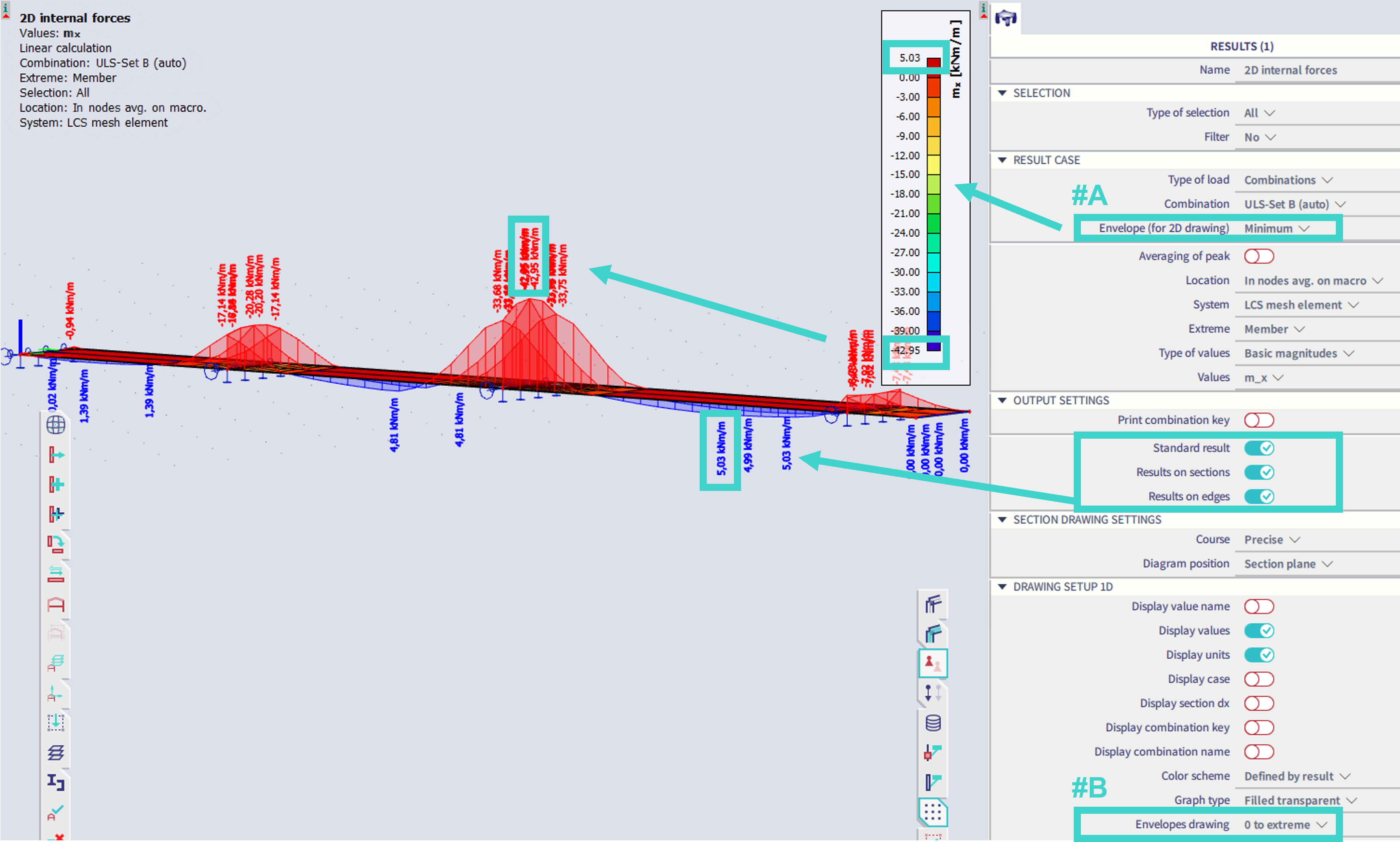Click the dark blue stacked layers icon
This screenshot has height=842, width=1400.
click(56, 752)
